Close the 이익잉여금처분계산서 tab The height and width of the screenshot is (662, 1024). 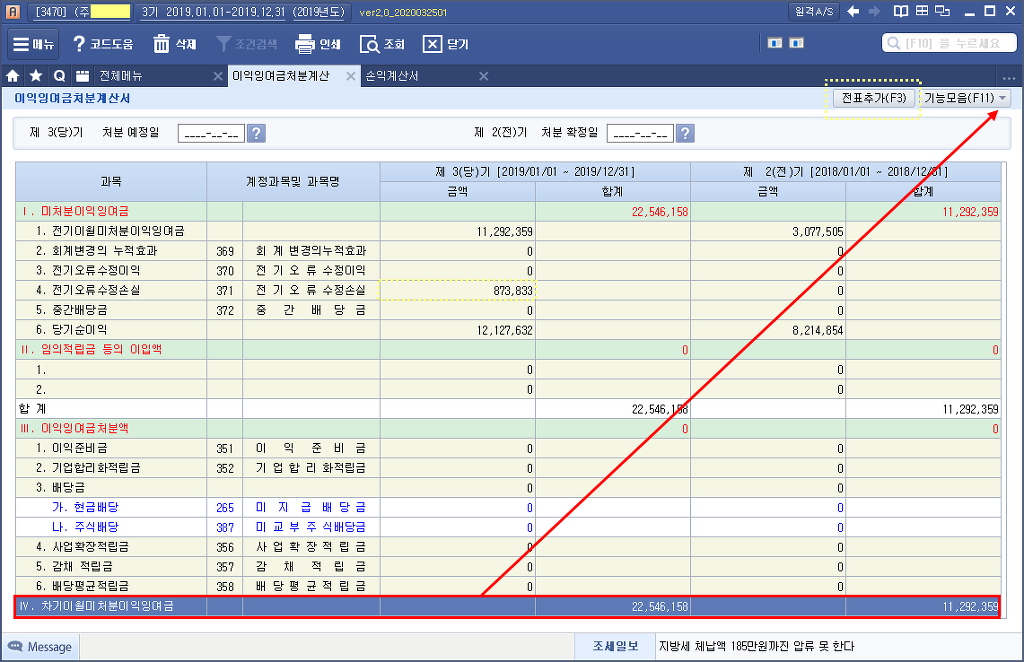[351, 76]
